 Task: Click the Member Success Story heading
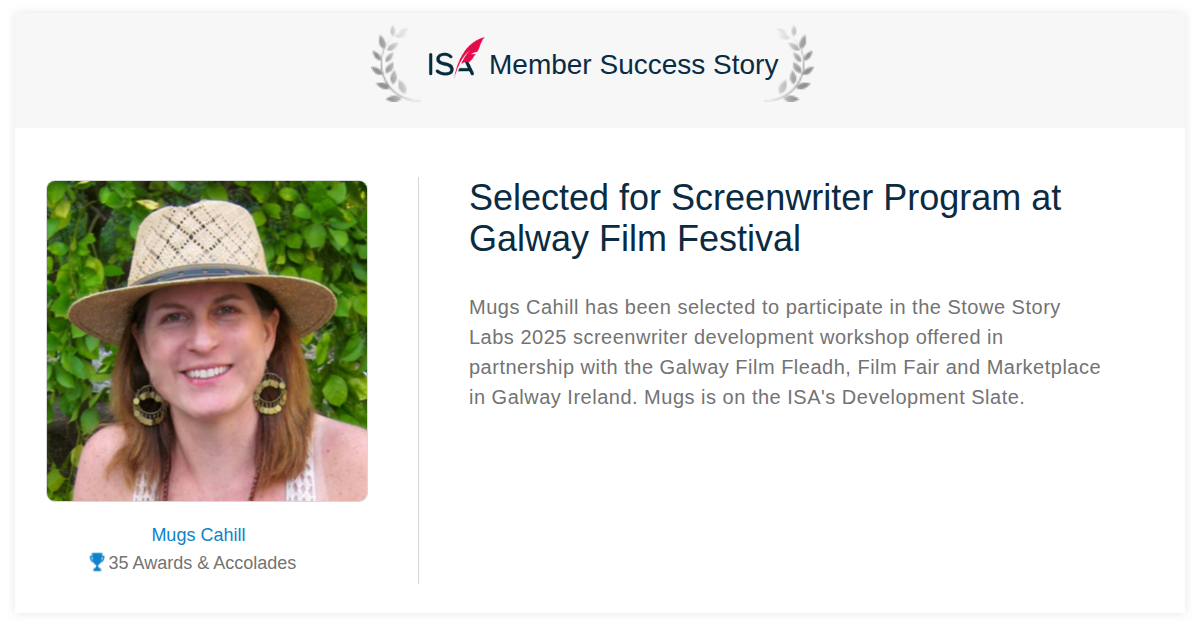[633, 65]
